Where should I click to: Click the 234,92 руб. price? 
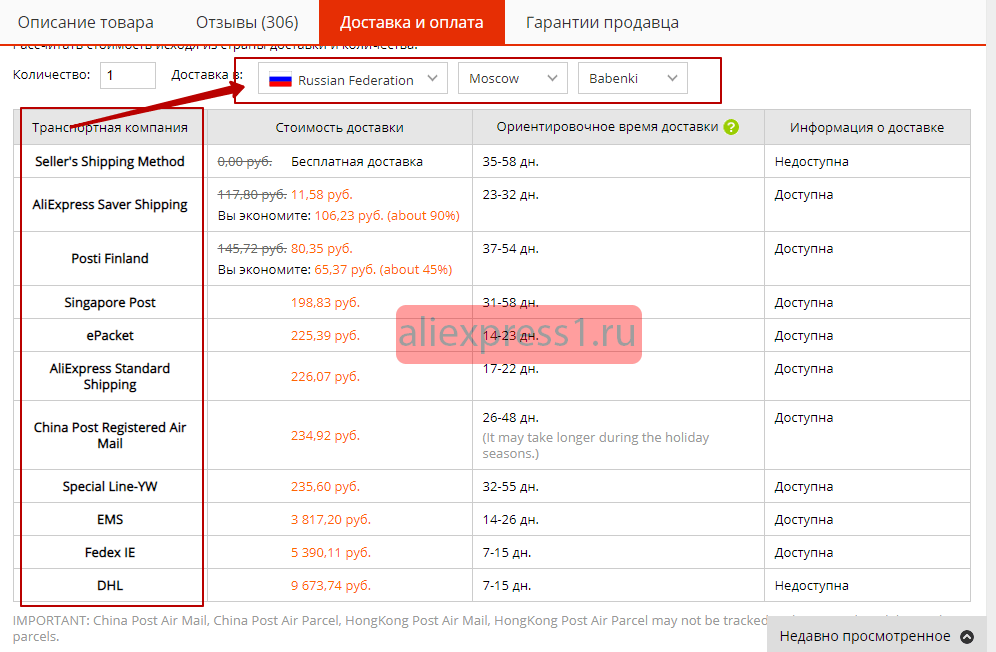(x=325, y=436)
